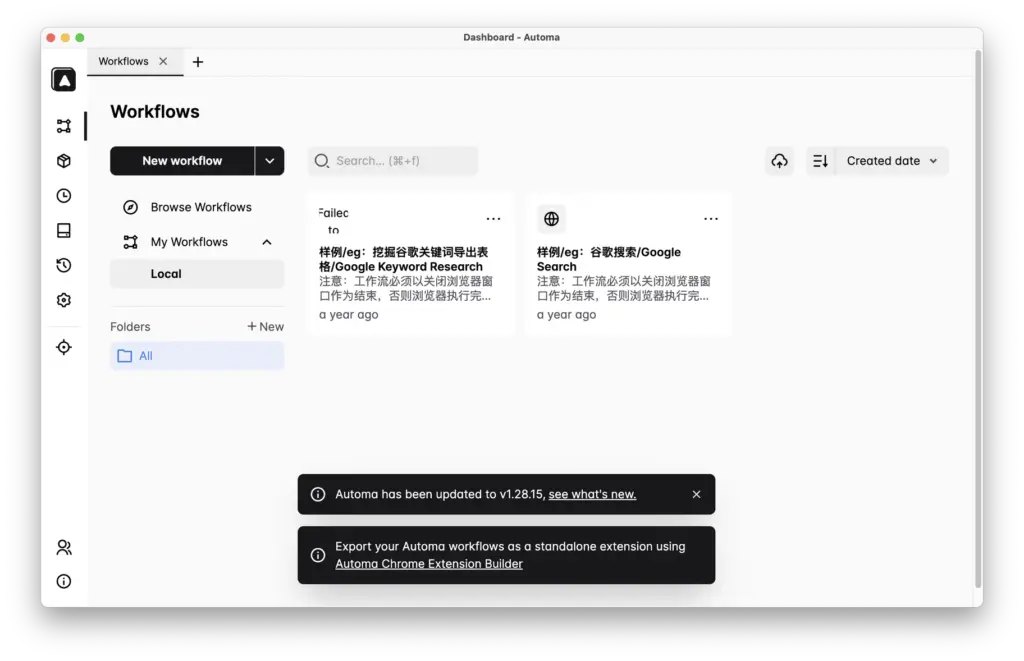Open Scheduled workflows clock icon
Image resolution: width=1024 pixels, height=661 pixels.
click(63, 195)
